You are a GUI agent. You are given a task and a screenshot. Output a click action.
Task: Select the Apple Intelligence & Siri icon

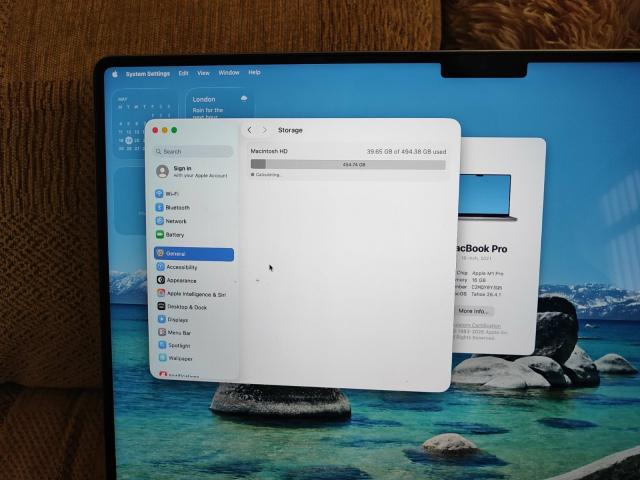[x=161, y=293]
